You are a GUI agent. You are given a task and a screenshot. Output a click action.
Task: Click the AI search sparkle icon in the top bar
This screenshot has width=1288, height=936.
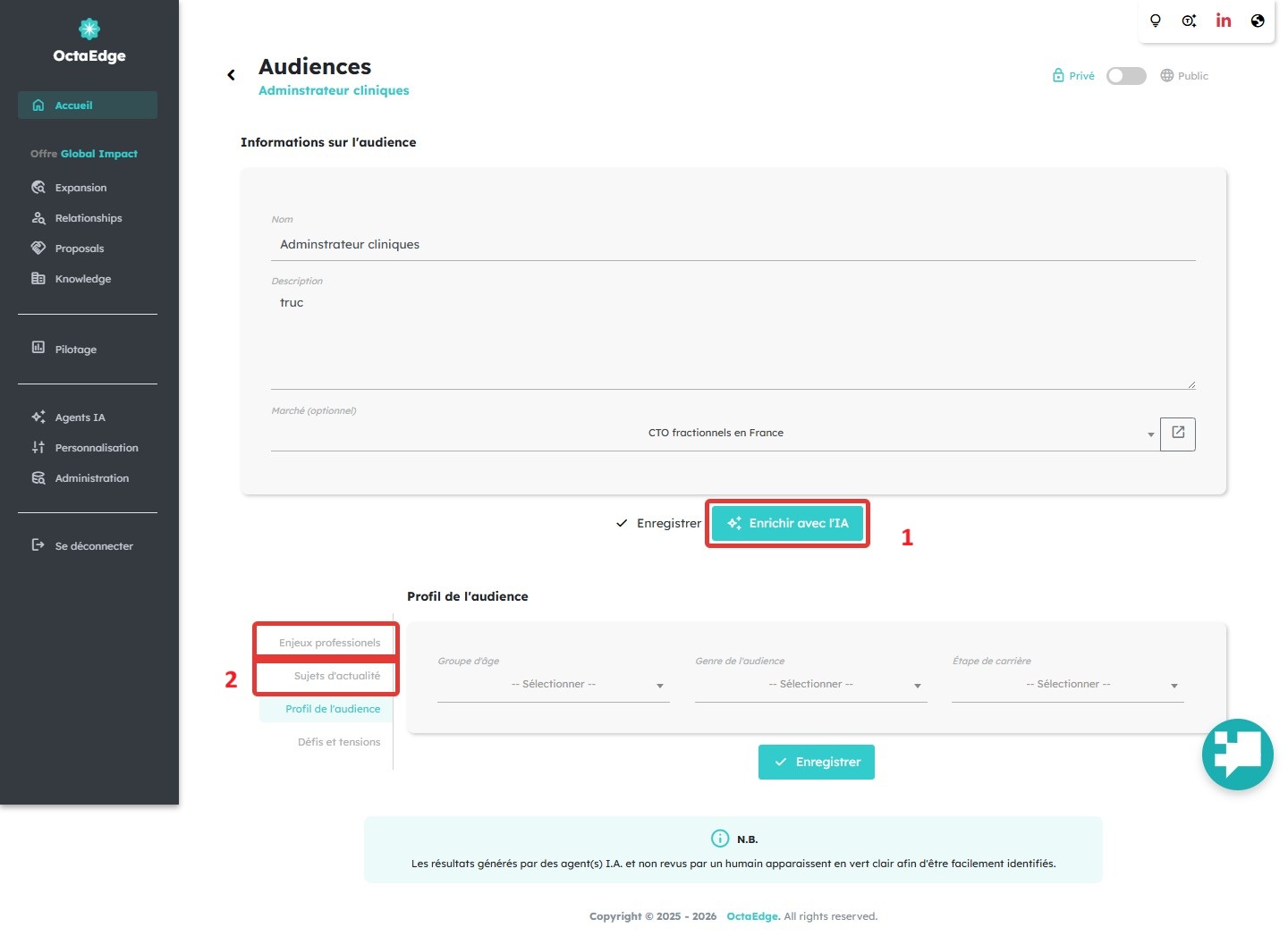(x=1189, y=21)
